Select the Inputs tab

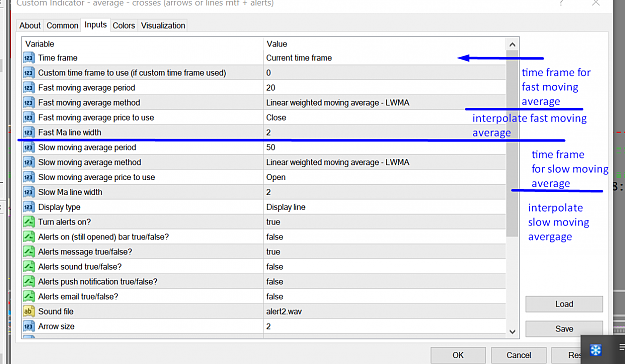click(96, 25)
